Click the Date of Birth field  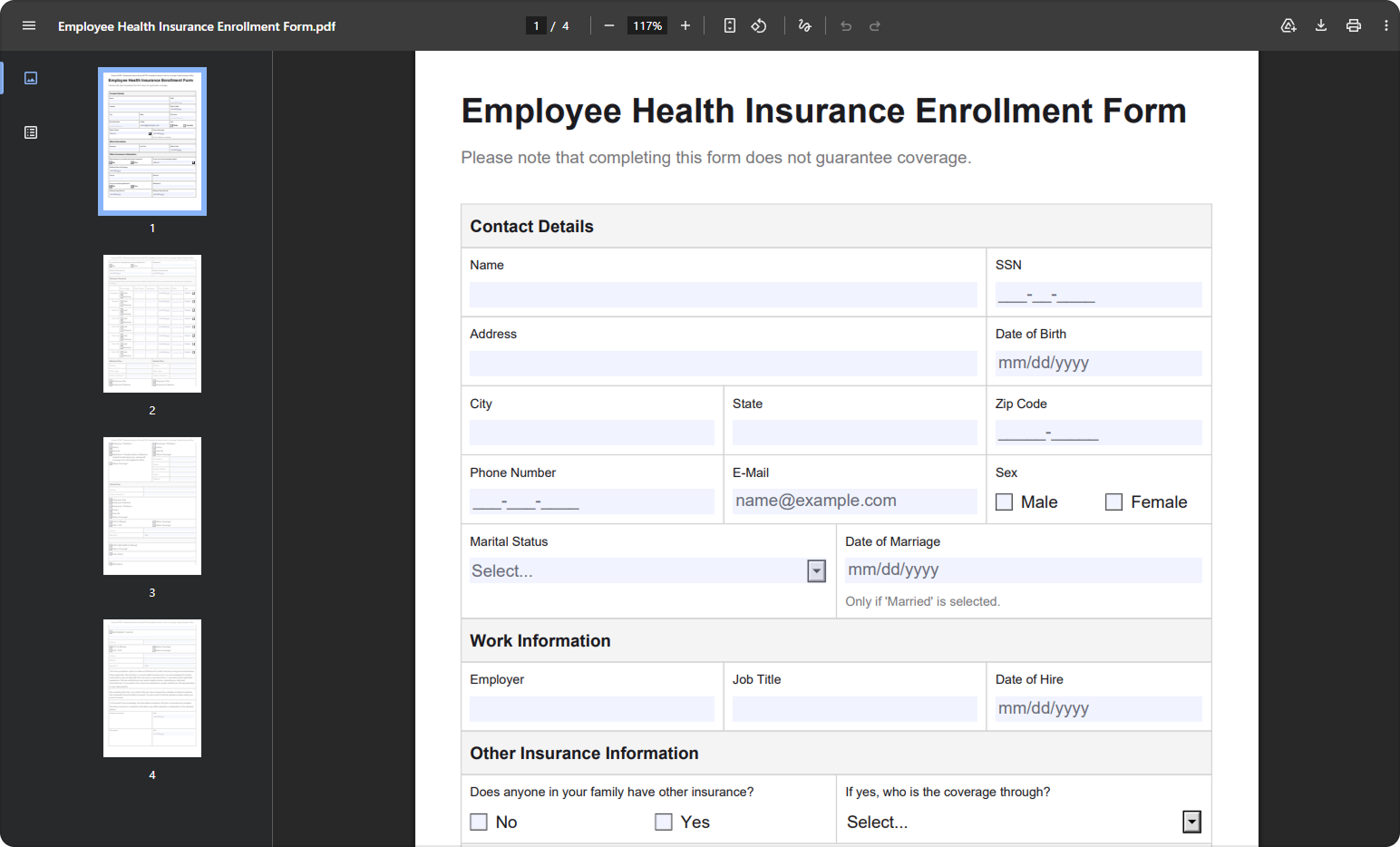coord(1099,364)
